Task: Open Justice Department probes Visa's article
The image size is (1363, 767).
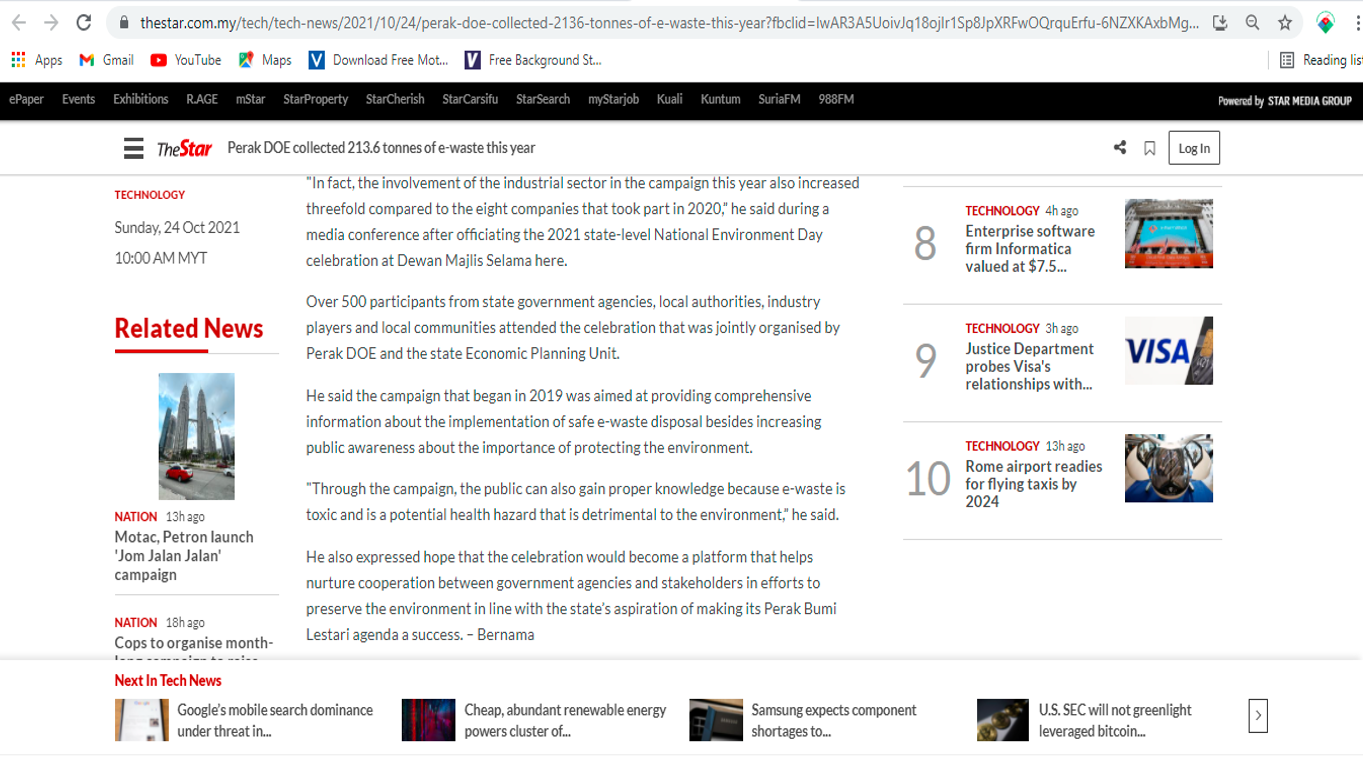Action: tap(1030, 366)
